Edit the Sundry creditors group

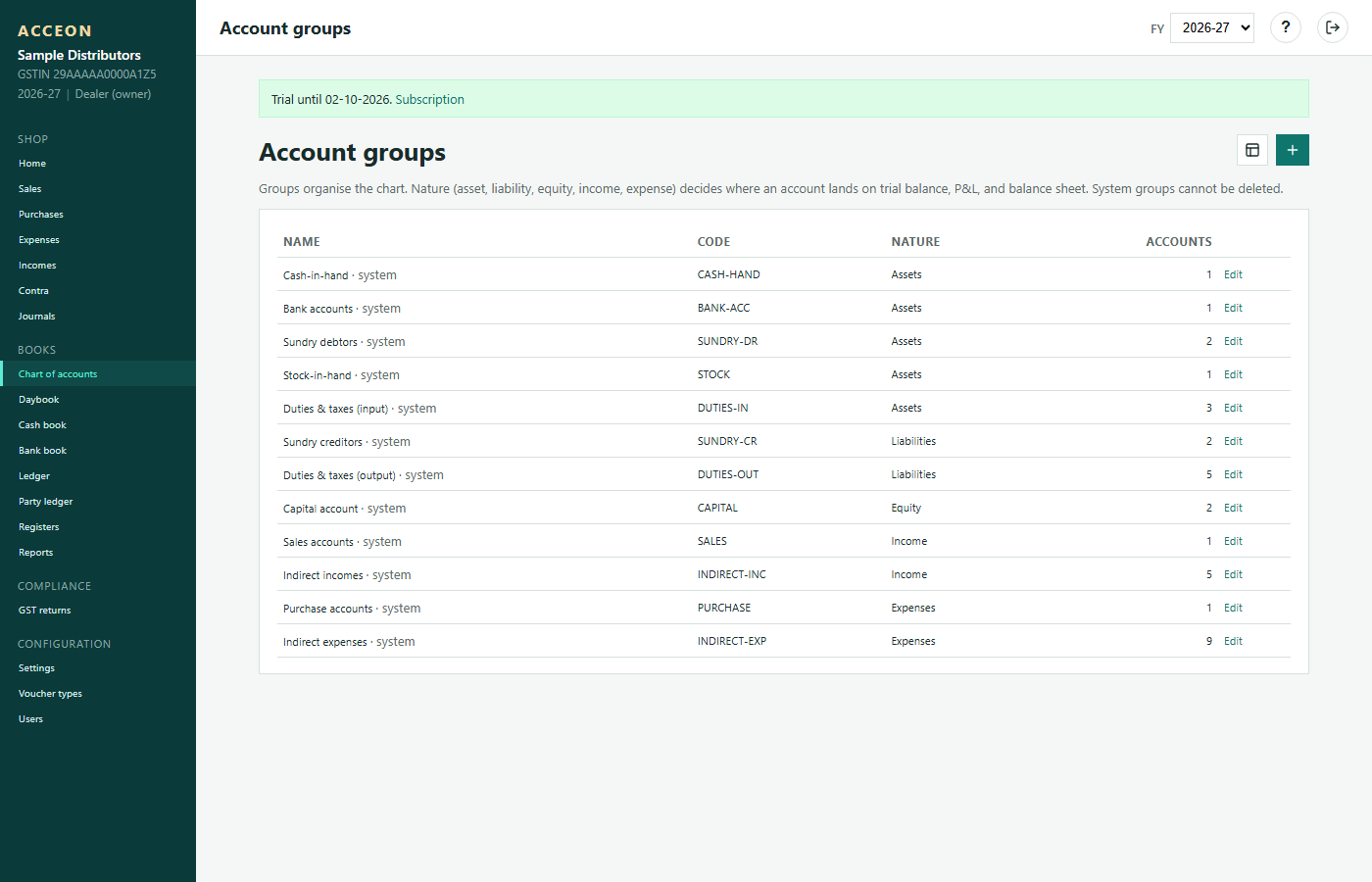coord(1233,441)
